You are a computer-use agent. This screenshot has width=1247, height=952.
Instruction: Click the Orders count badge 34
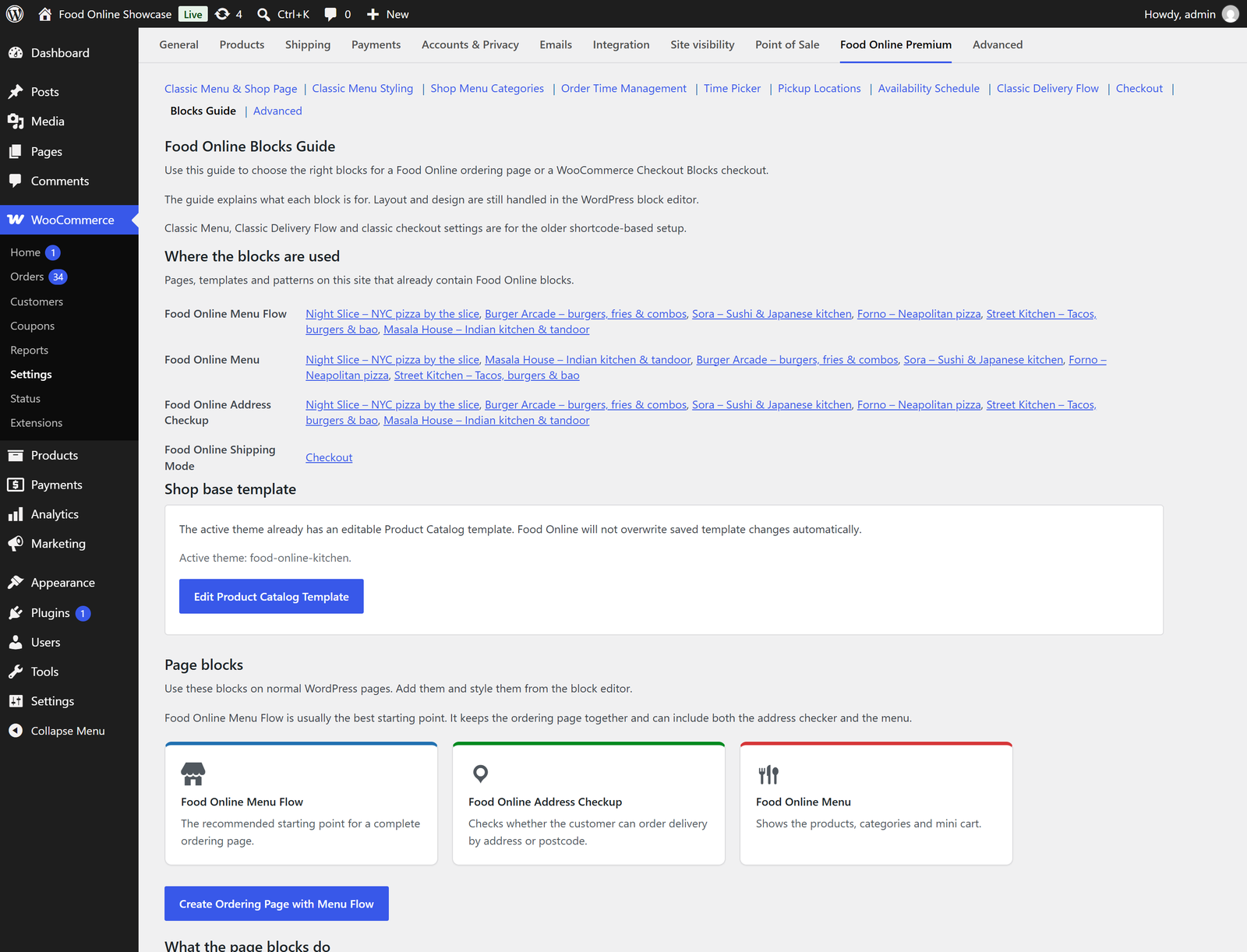tap(58, 277)
